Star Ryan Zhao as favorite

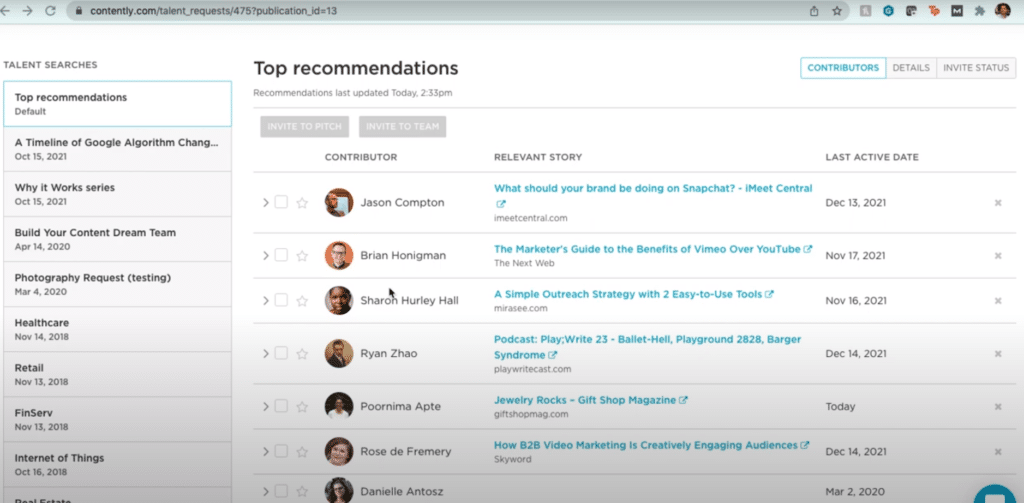click(302, 354)
